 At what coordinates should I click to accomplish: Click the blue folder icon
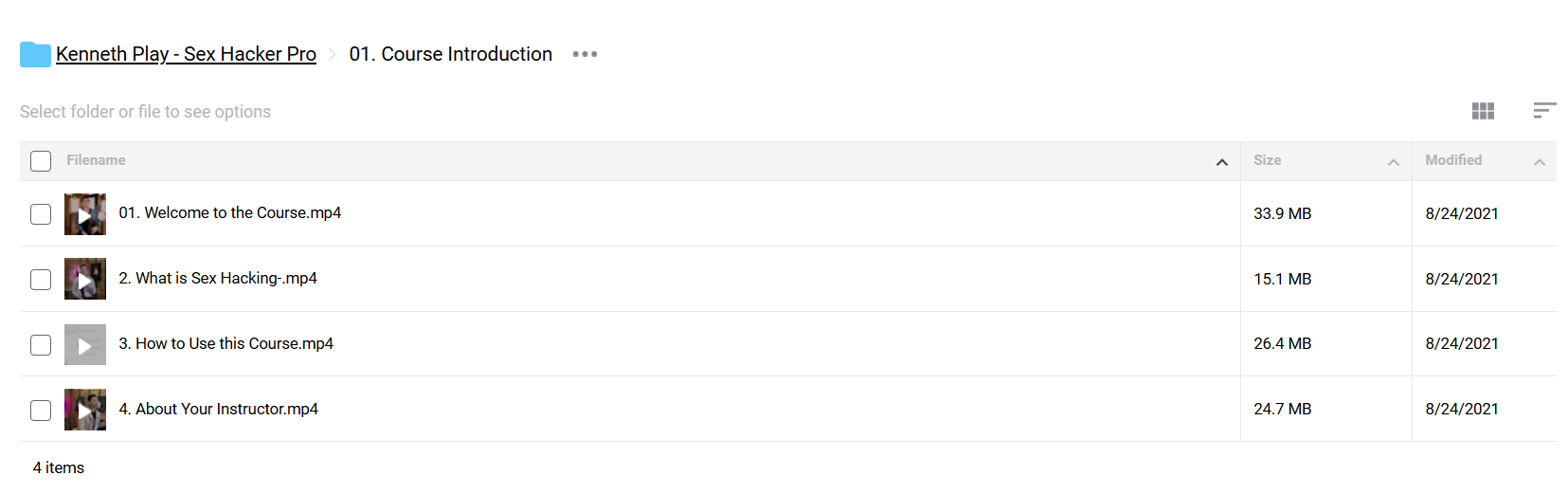click(x=35, y=54)
